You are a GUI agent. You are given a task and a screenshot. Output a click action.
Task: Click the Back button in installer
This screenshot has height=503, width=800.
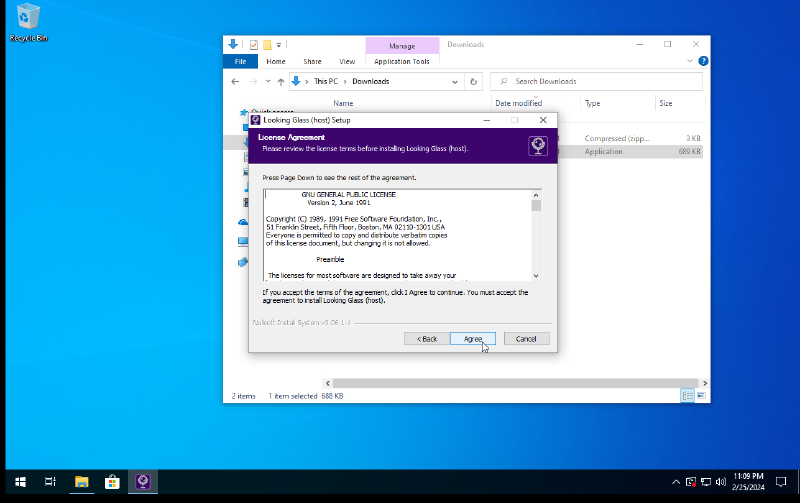pyautogui.click(x=427, y=339)
